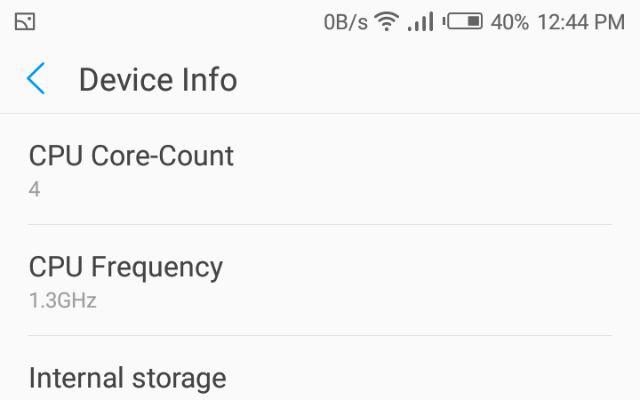Viewport: 640px width, 400px height.
Task: Tap the Wi-Fi signal icon
Action: pyautogui.click(x=387, y=21)
